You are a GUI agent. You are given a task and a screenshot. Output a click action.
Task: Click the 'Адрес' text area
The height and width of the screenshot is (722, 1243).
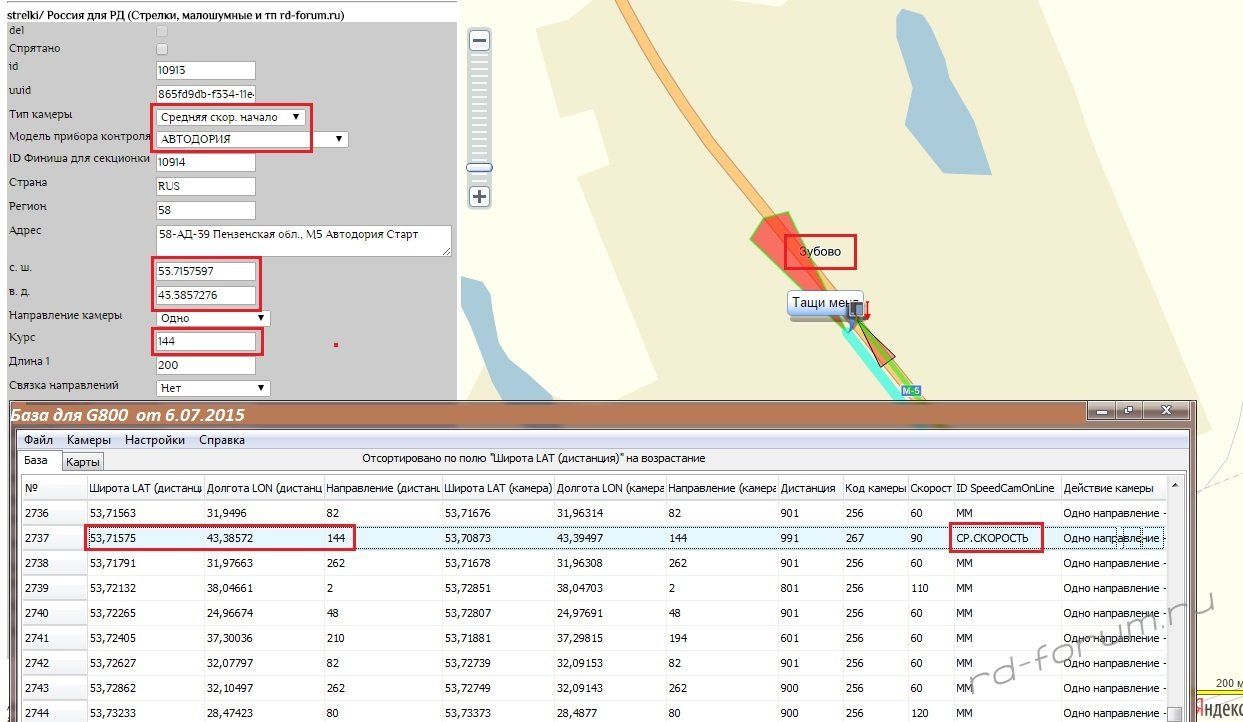pos(304,240)
